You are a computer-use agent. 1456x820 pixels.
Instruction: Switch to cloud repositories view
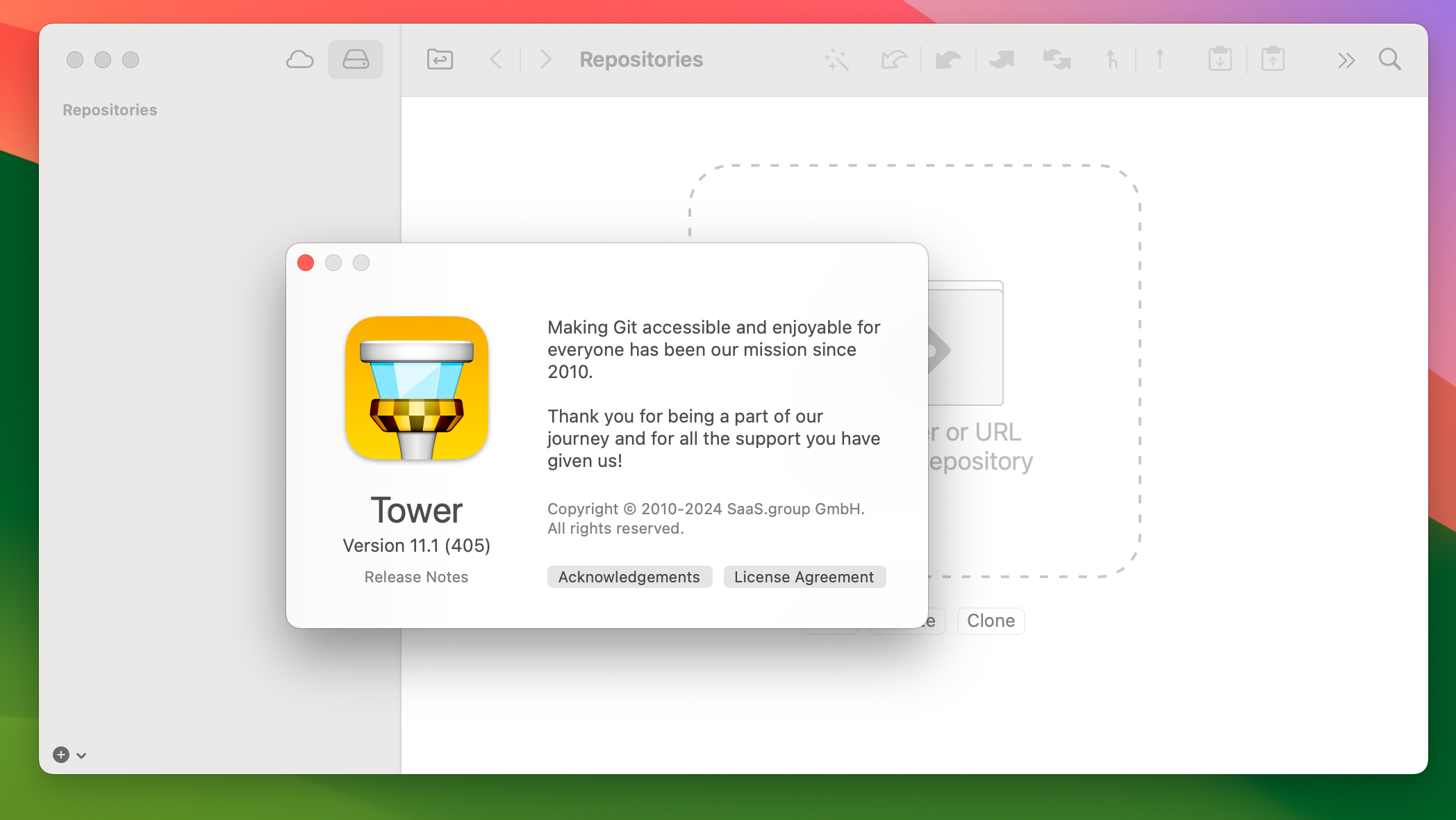coord(301,60)
